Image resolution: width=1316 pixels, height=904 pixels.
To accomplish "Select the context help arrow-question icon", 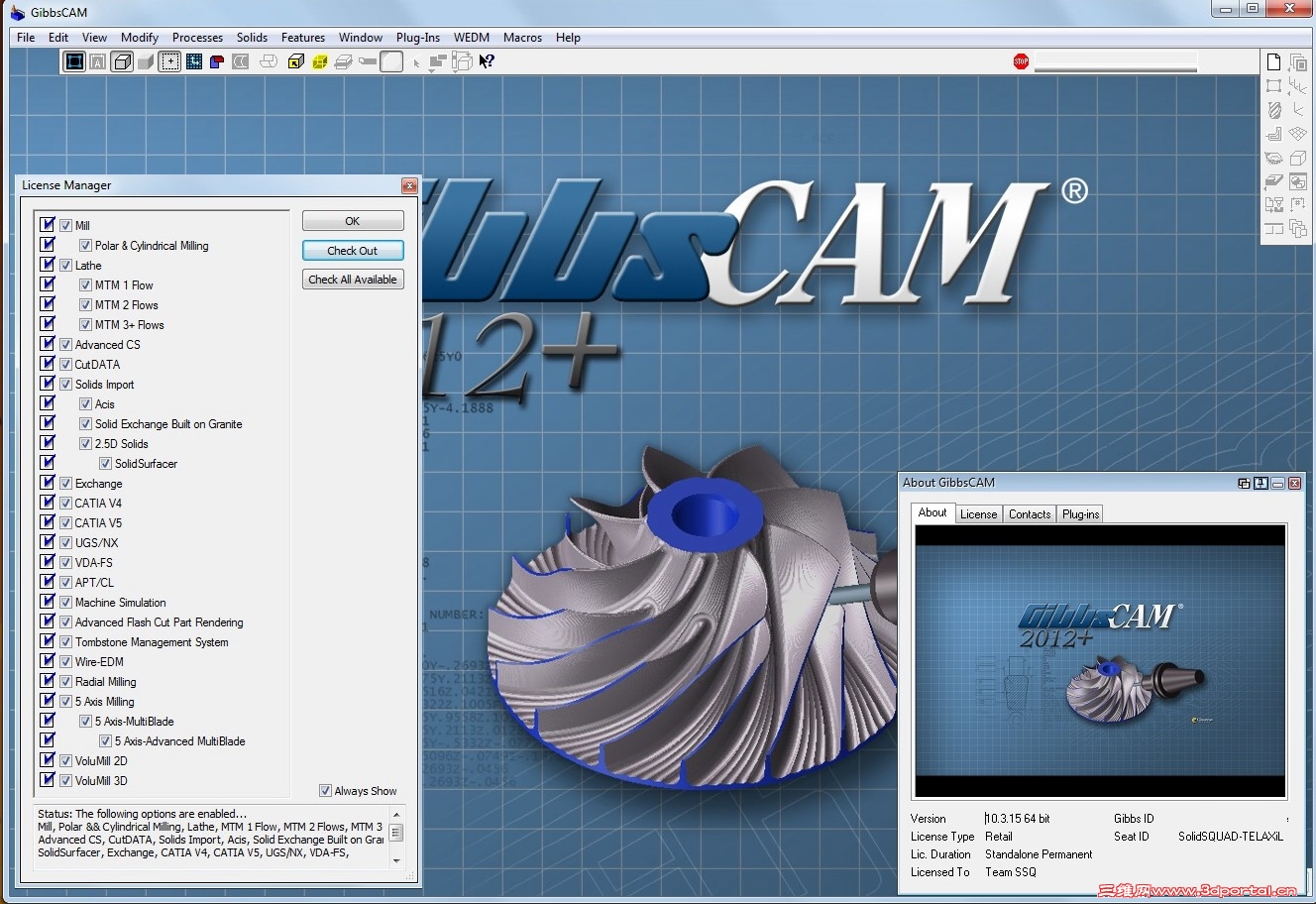I will coord(487,61).
